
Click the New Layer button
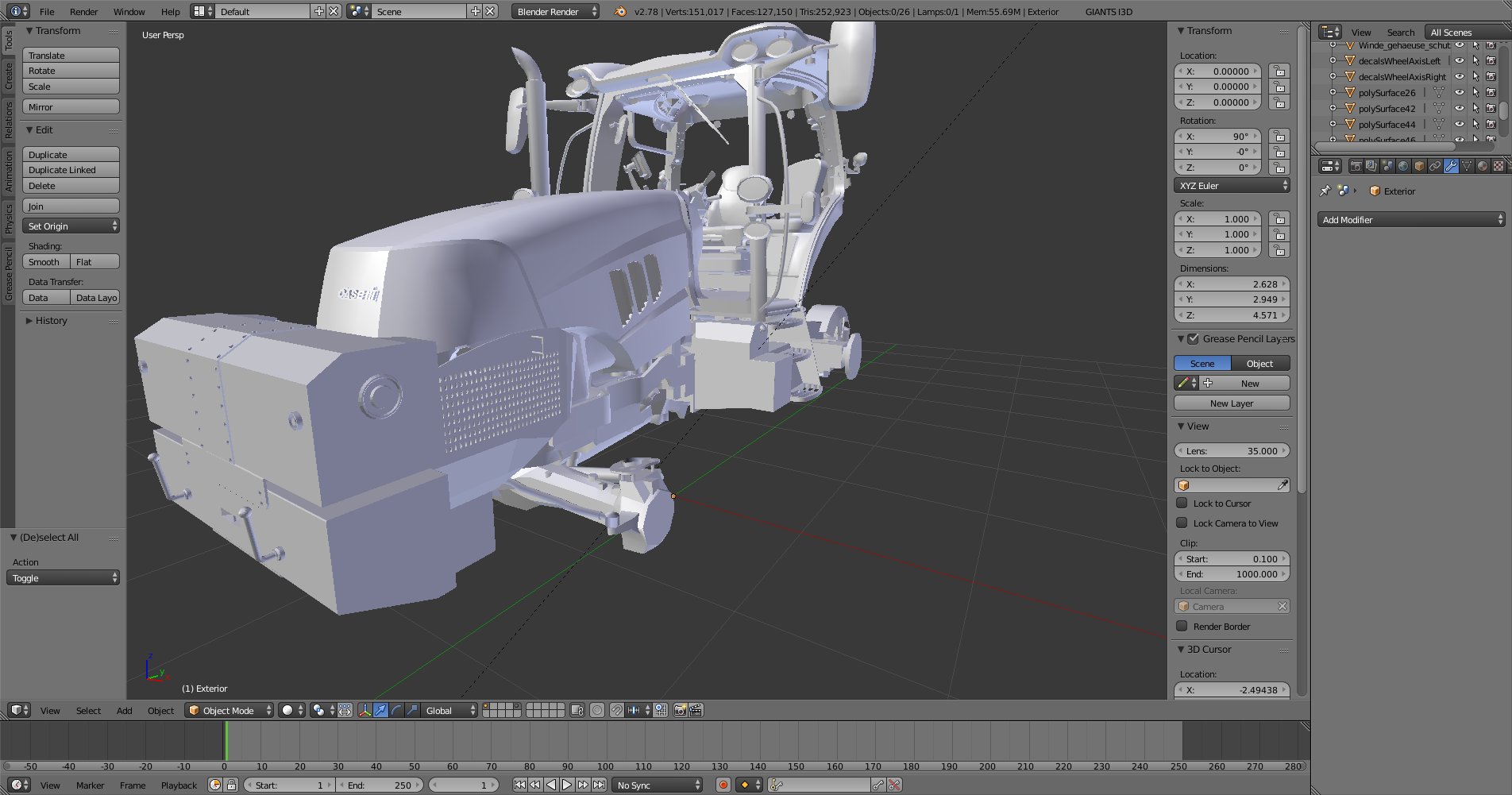click(1231, 403)
